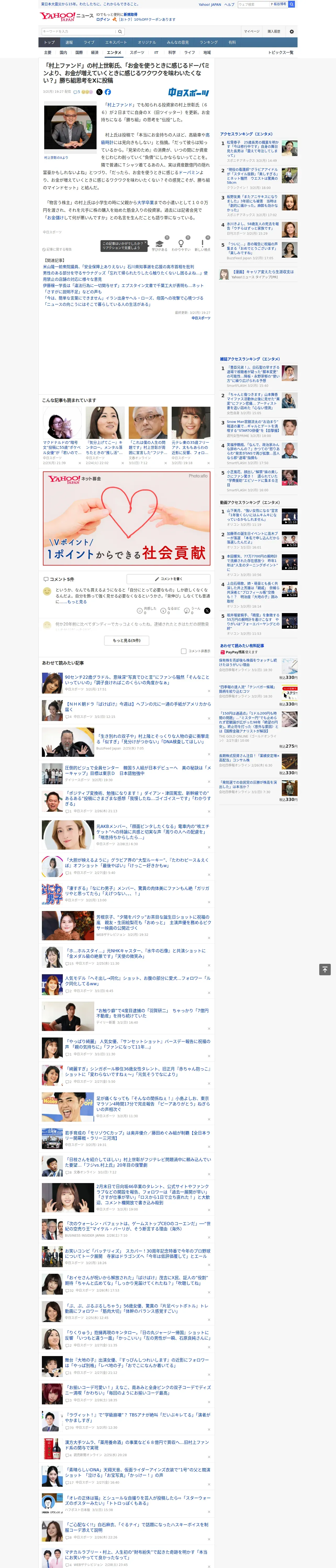This screenshot has height=1568, width=336.
Task: Open マイページ
Action: (251, 32)
